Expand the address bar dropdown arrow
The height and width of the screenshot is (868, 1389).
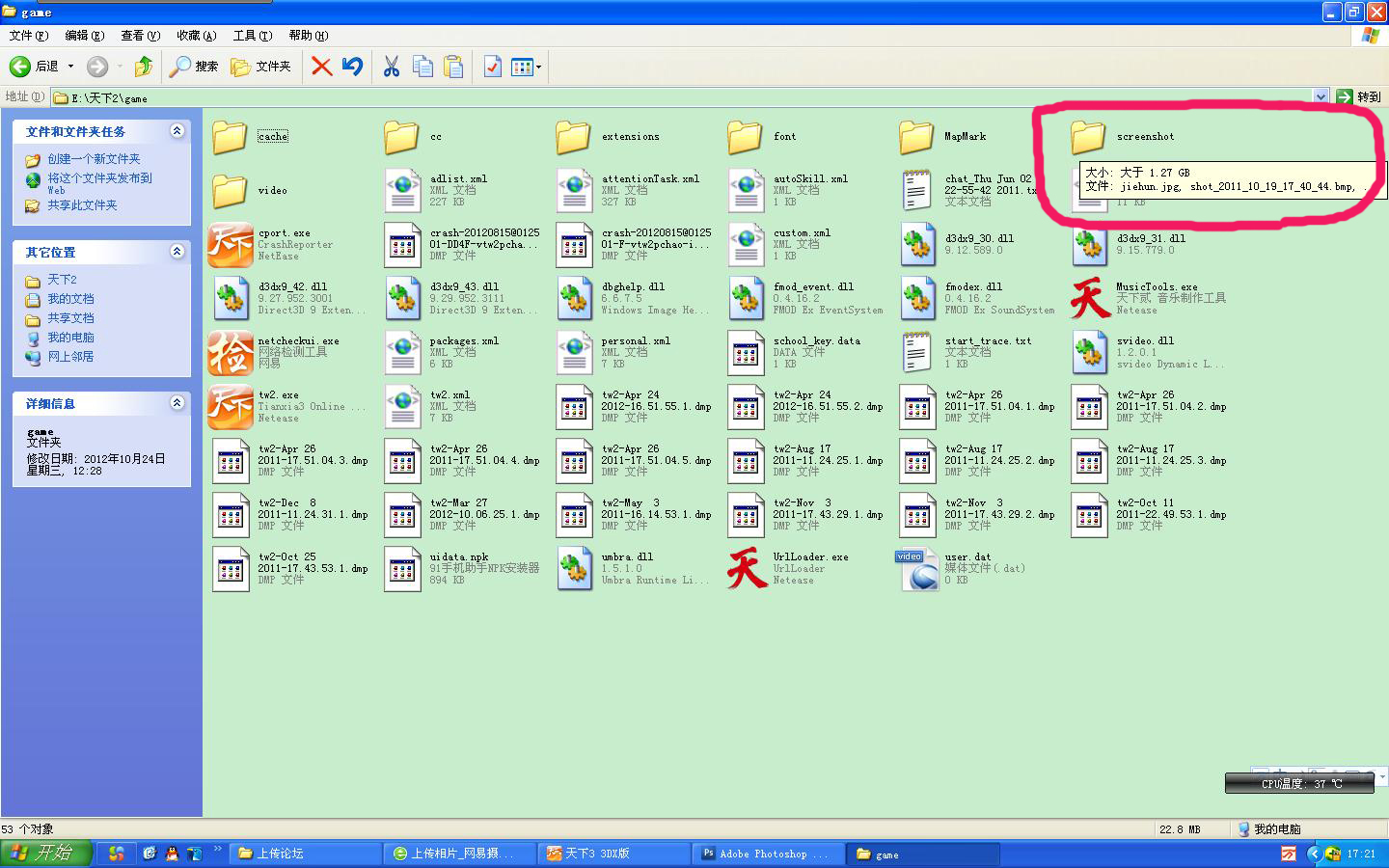pos(1321,96)
